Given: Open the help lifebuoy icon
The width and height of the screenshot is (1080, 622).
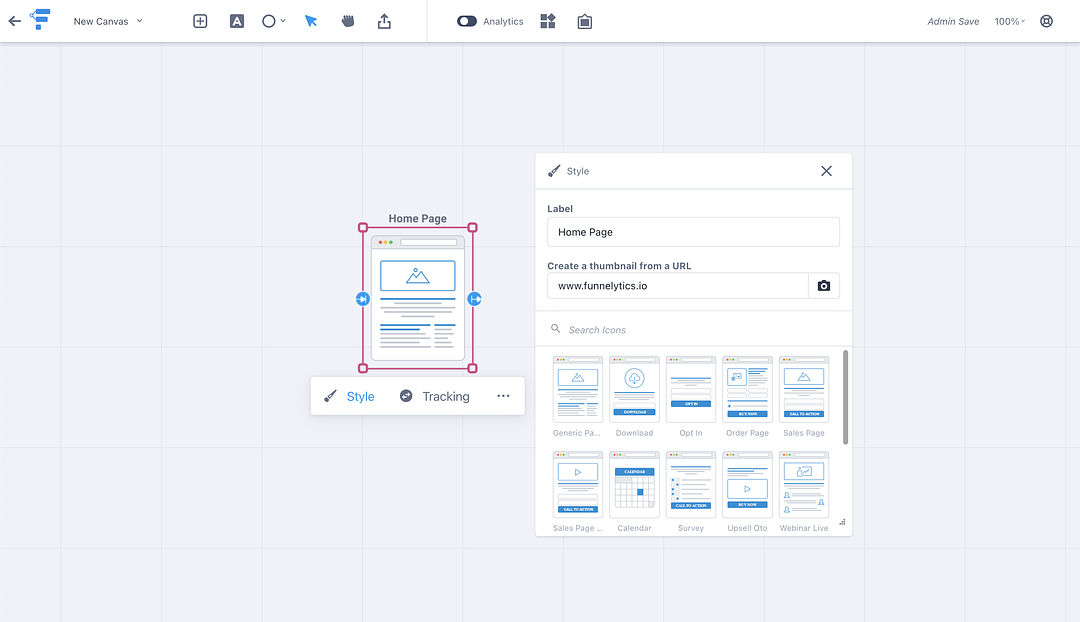Looking at the screenshot, I should 1046,21.
